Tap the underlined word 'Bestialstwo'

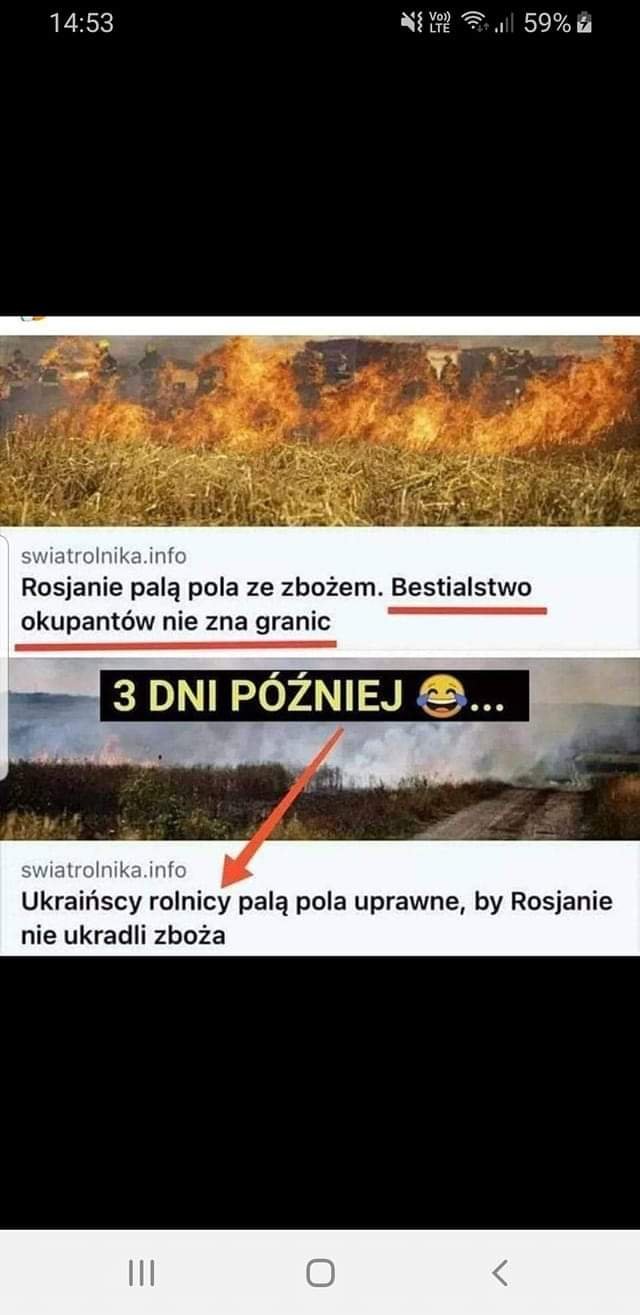[x=462, y=586]
